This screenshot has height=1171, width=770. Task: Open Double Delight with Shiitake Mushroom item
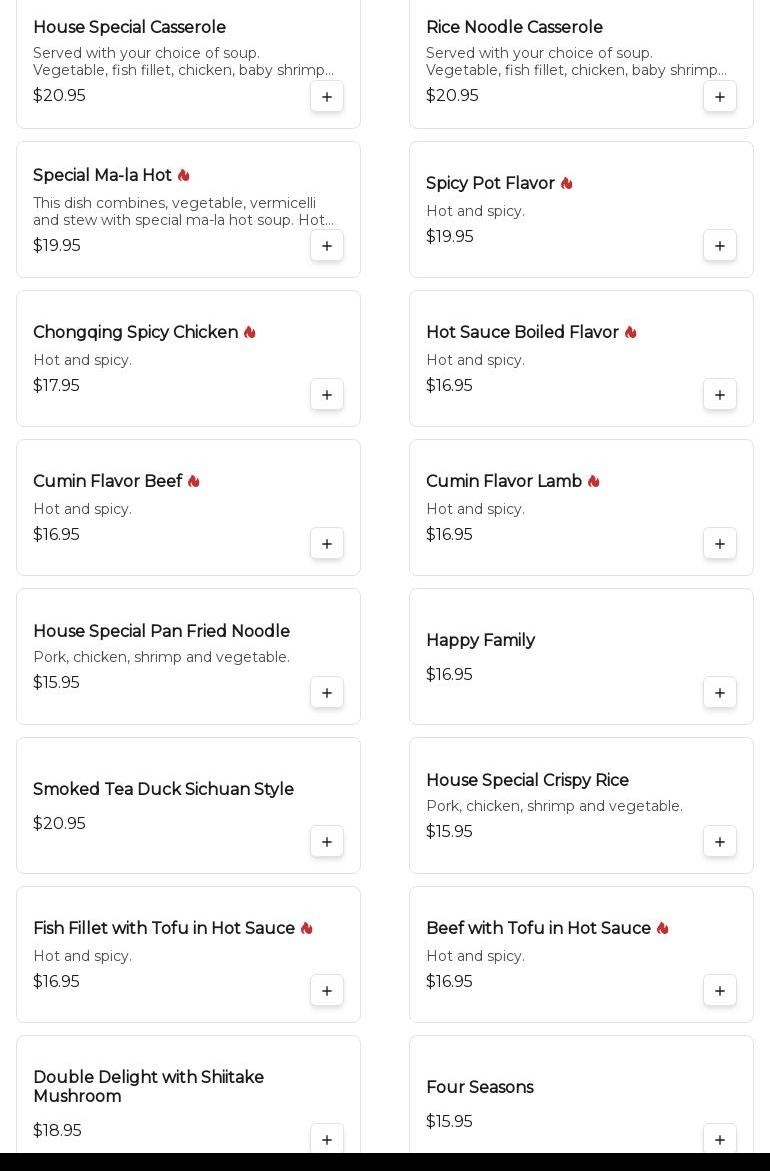coord(148,1086)
